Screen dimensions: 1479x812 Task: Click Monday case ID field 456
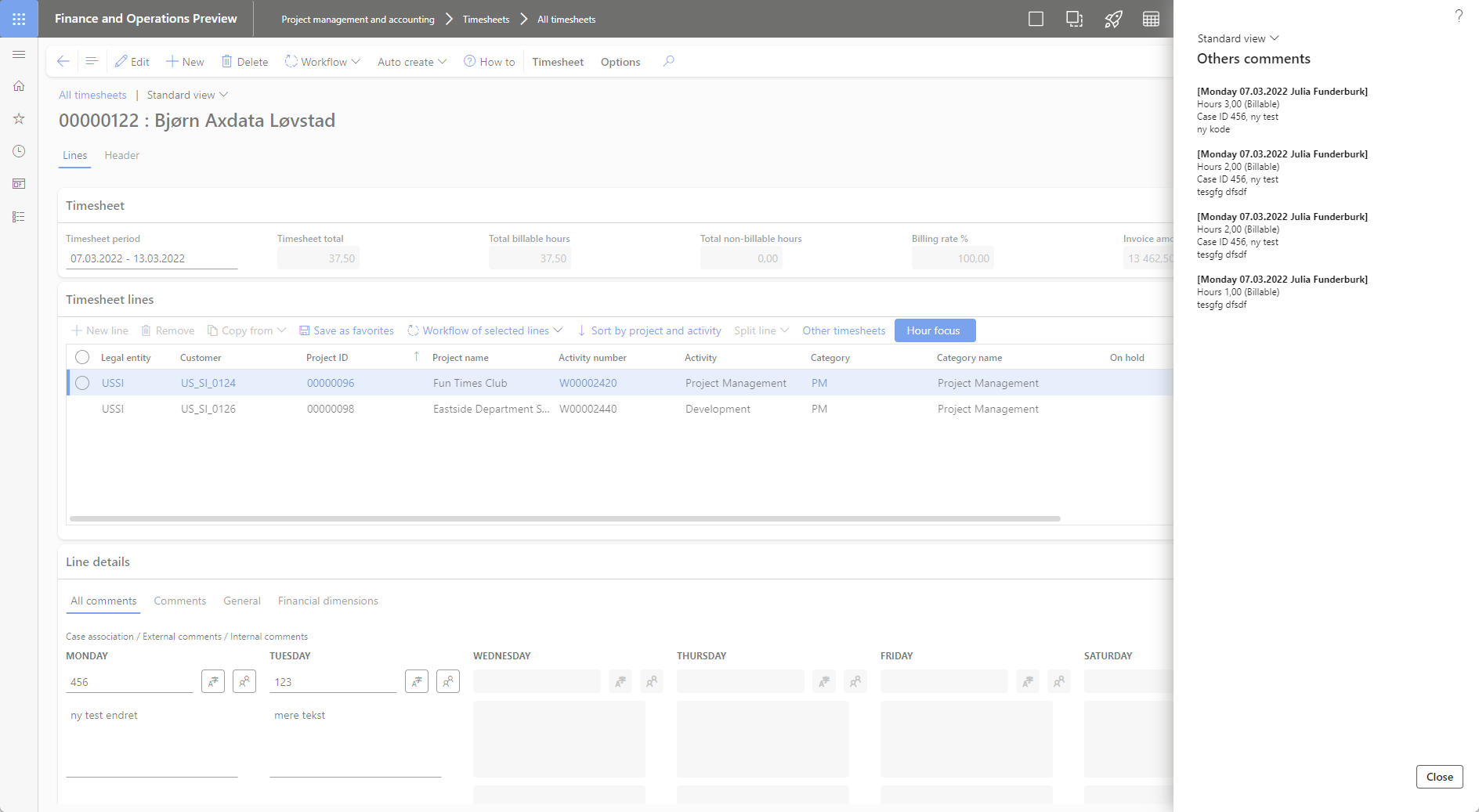[x=129, y=682]
